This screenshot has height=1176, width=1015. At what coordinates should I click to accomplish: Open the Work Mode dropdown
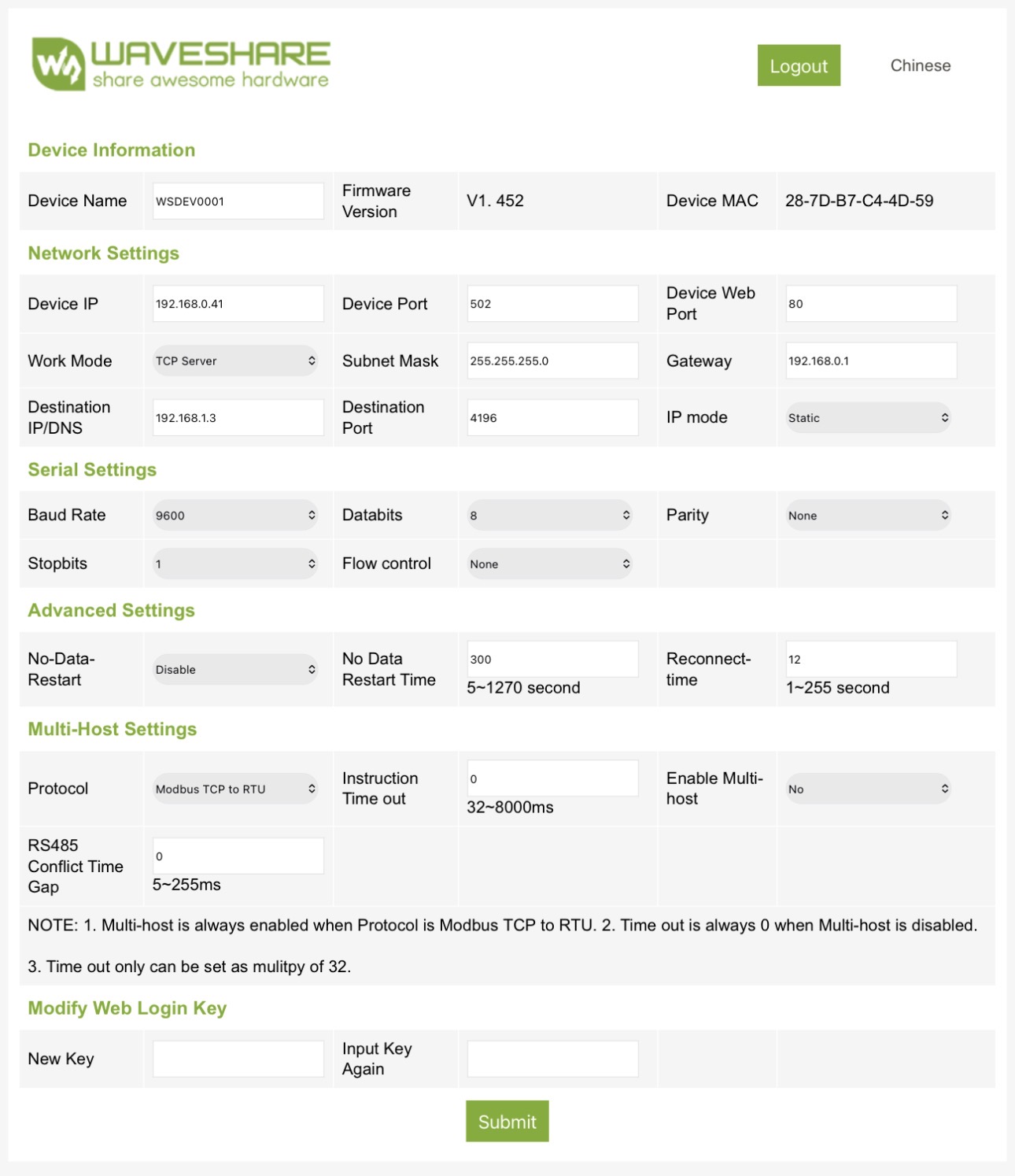[x=235, y=361]
